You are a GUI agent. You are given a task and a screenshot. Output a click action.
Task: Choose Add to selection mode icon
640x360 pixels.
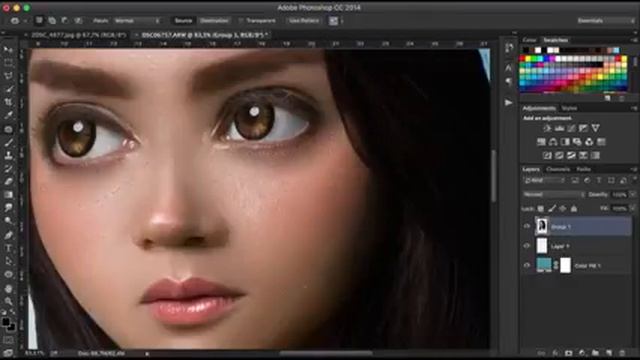pyautogui.click(x=52, y=20)
